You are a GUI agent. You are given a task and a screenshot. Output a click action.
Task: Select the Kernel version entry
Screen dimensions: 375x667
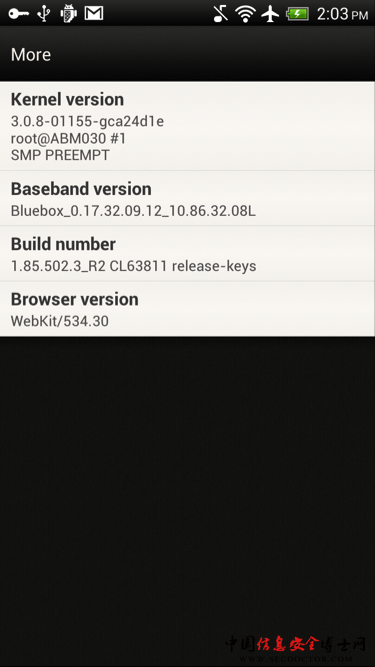click(x=187, y=126)
